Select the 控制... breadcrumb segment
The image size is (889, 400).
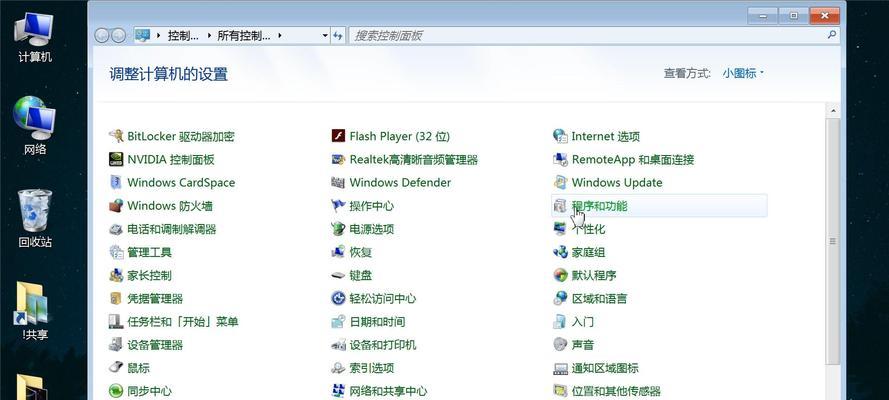click(183, 36)
